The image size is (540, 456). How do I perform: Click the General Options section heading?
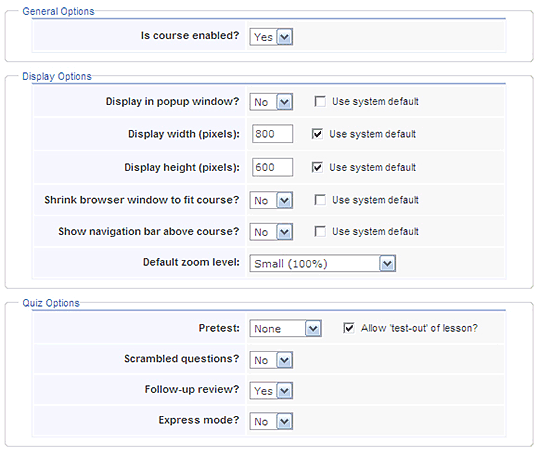[58, 11]
